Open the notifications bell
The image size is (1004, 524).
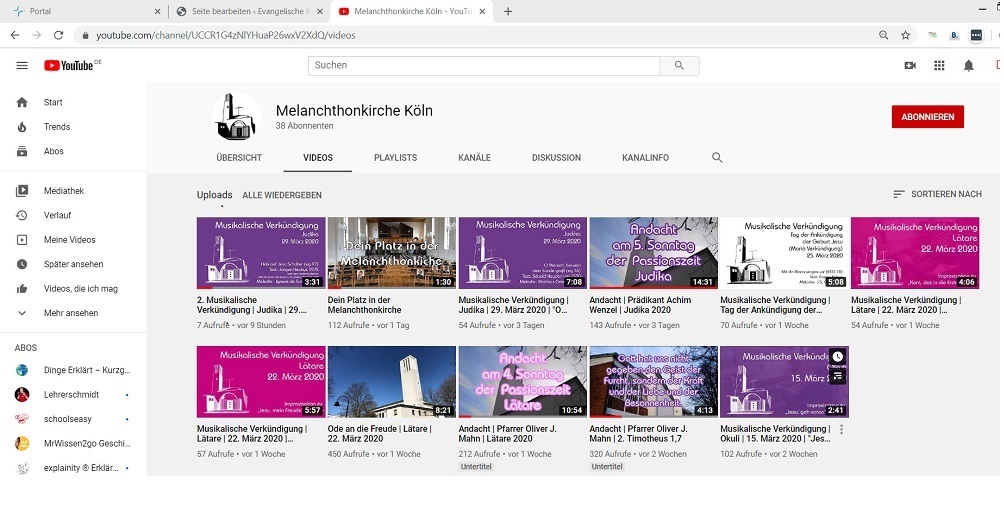pyautogui.click(x=969, y=65)
